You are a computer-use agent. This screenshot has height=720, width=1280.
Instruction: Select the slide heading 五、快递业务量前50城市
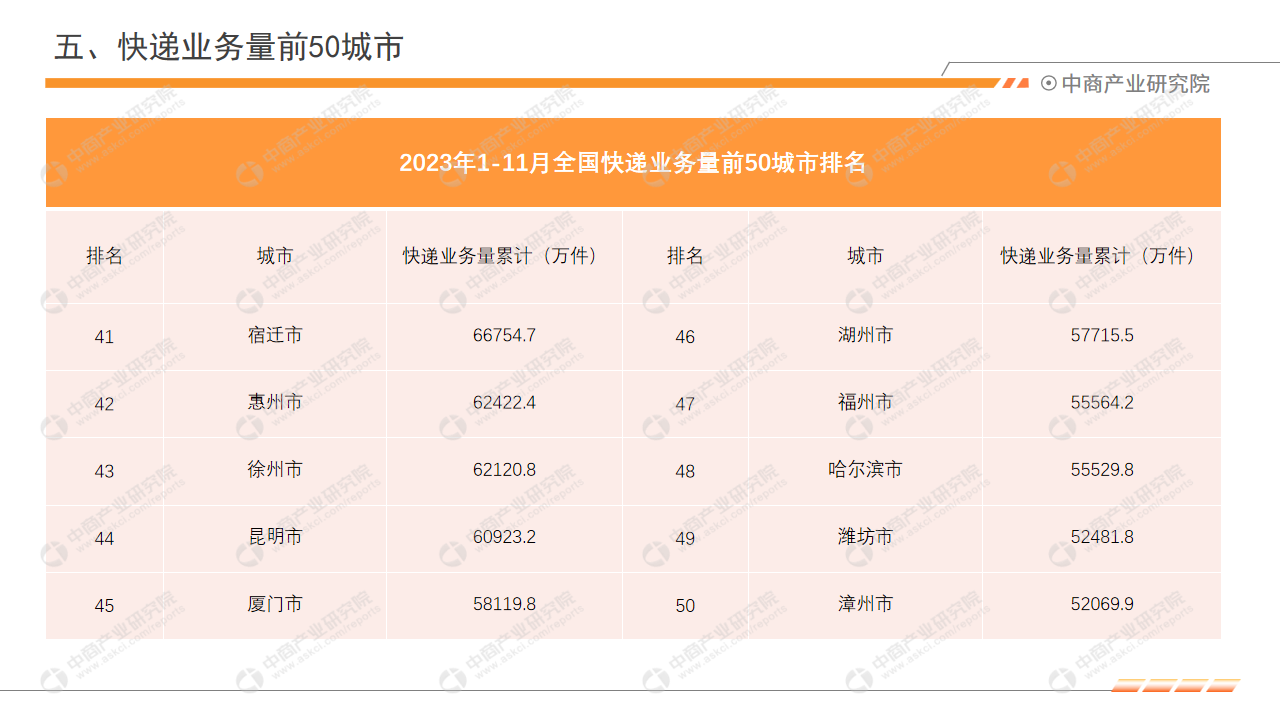[x=228, y=47]
